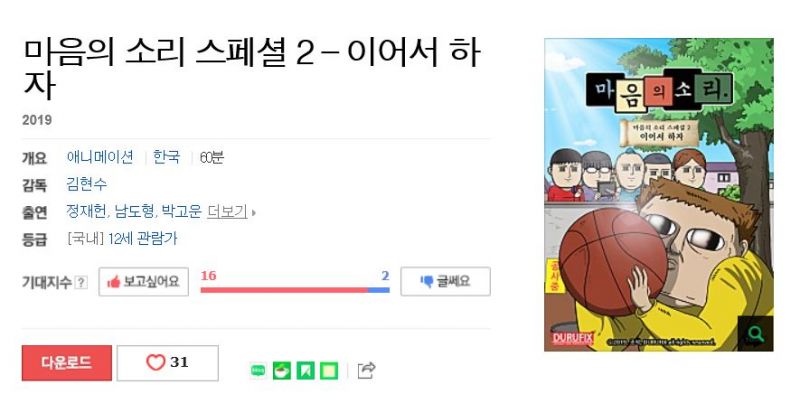Open the share arrow icon
Image resolution: width=800 pixels, height=413 pixels.
point(366,370)
